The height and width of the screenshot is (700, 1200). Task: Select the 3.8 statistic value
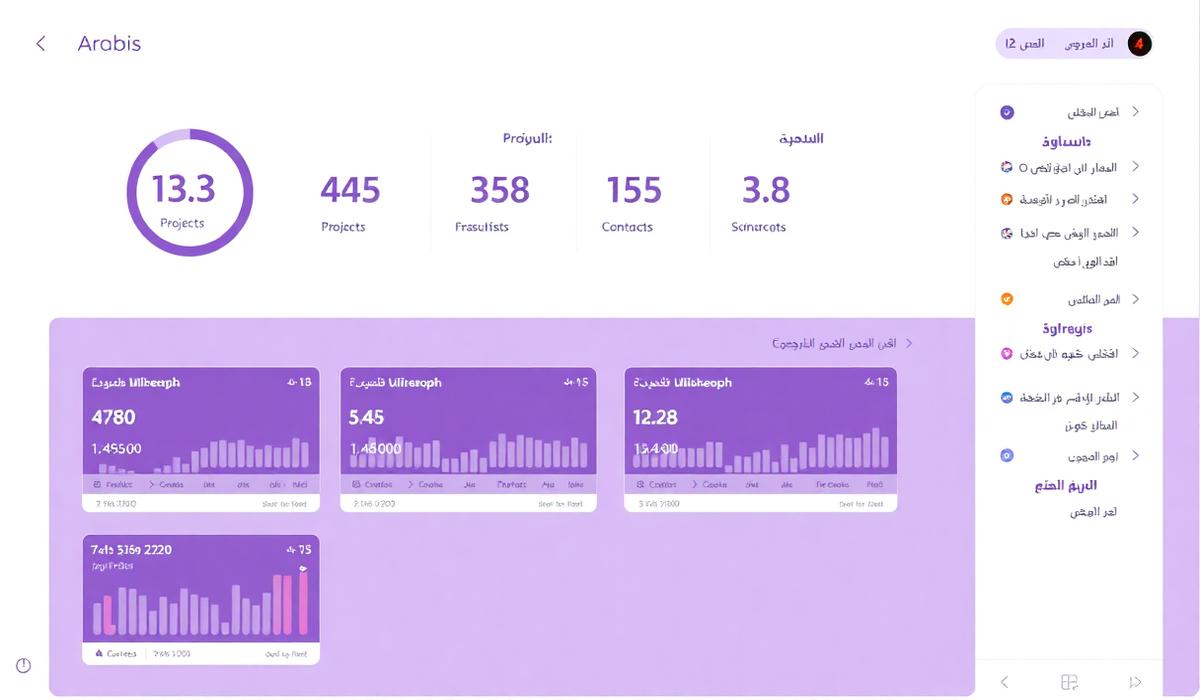(766, 189)
